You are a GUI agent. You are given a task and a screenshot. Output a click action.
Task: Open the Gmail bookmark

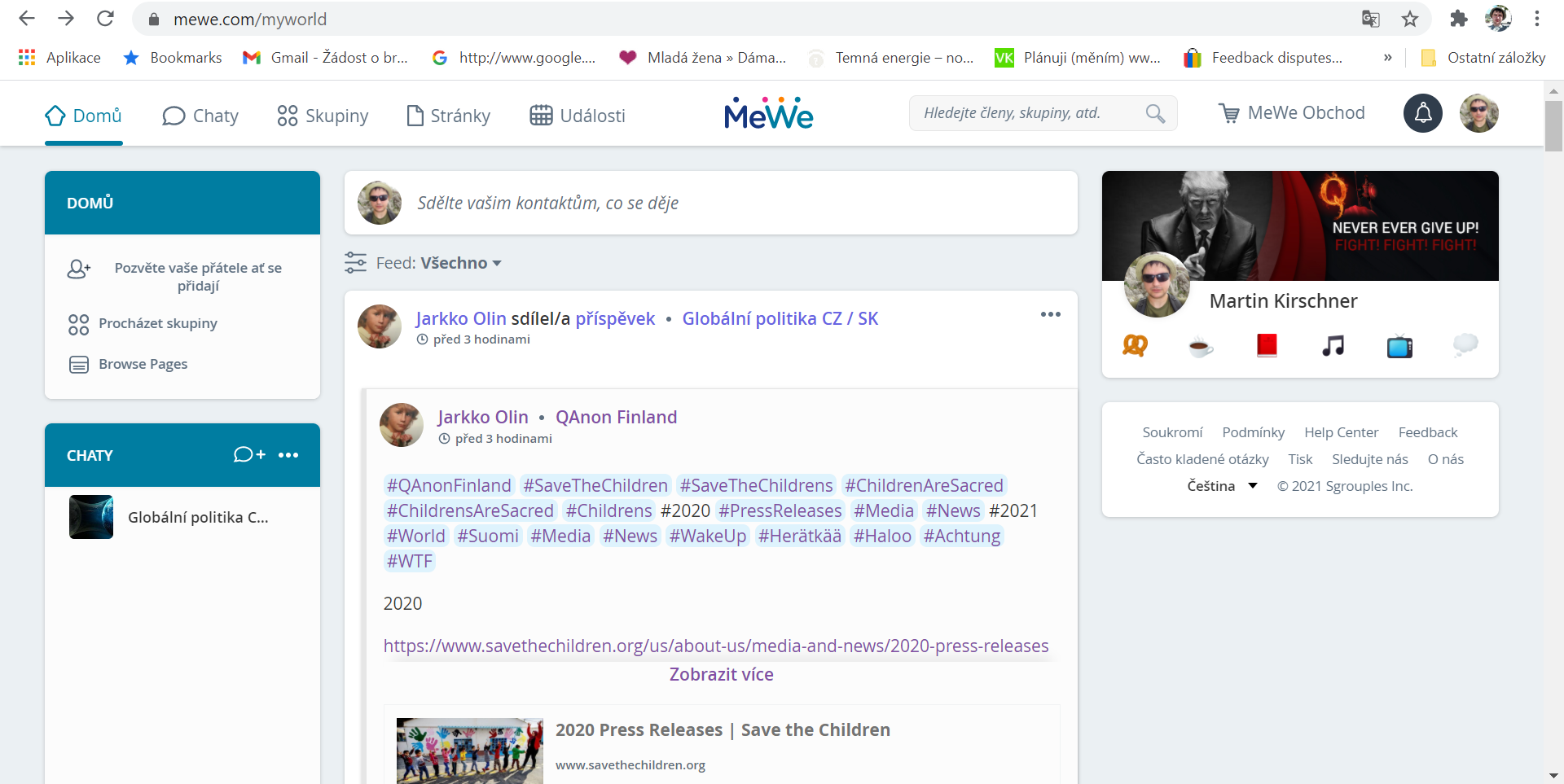tap(326, 58)
